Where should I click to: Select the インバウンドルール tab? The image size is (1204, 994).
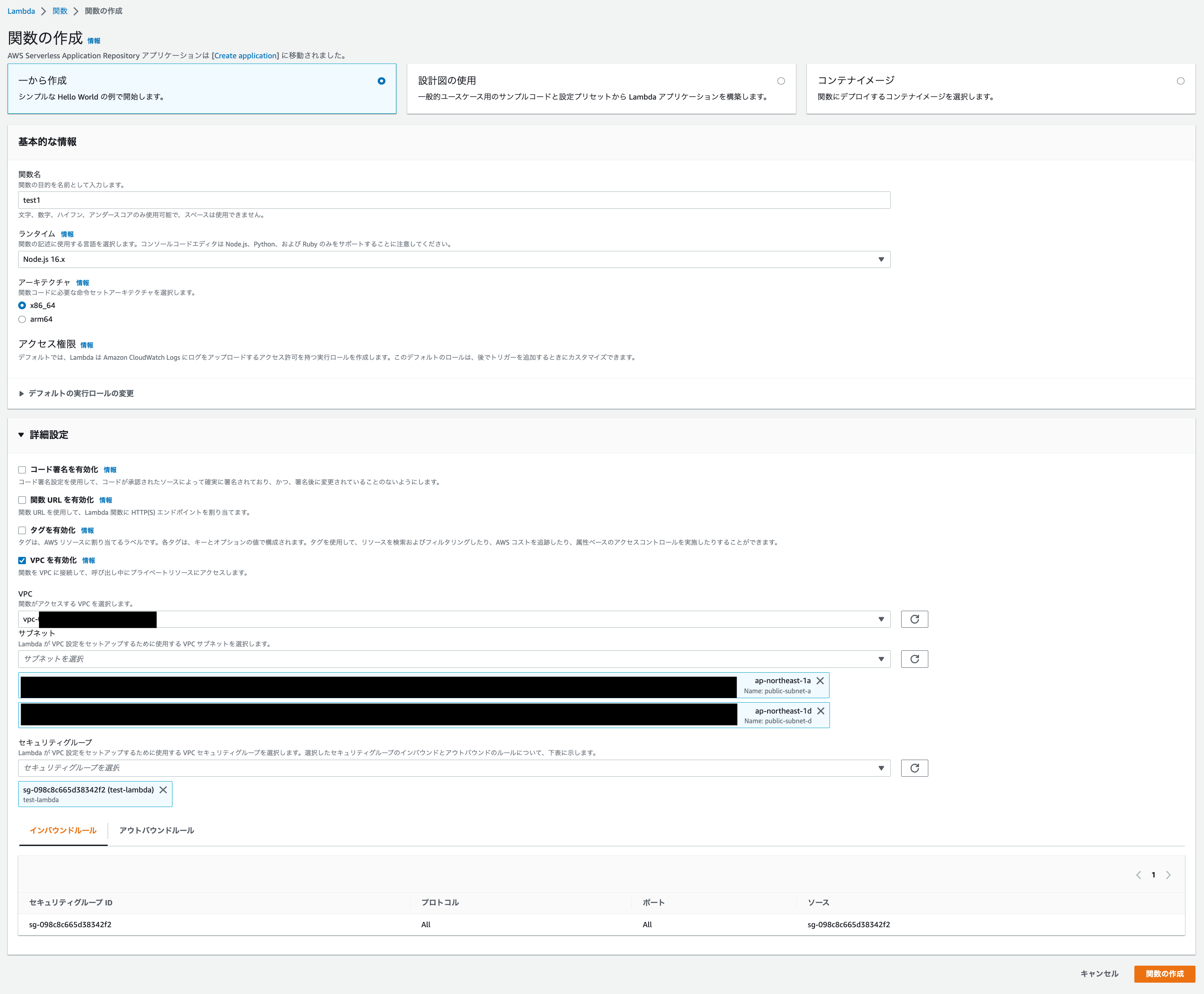click(62, 830)
